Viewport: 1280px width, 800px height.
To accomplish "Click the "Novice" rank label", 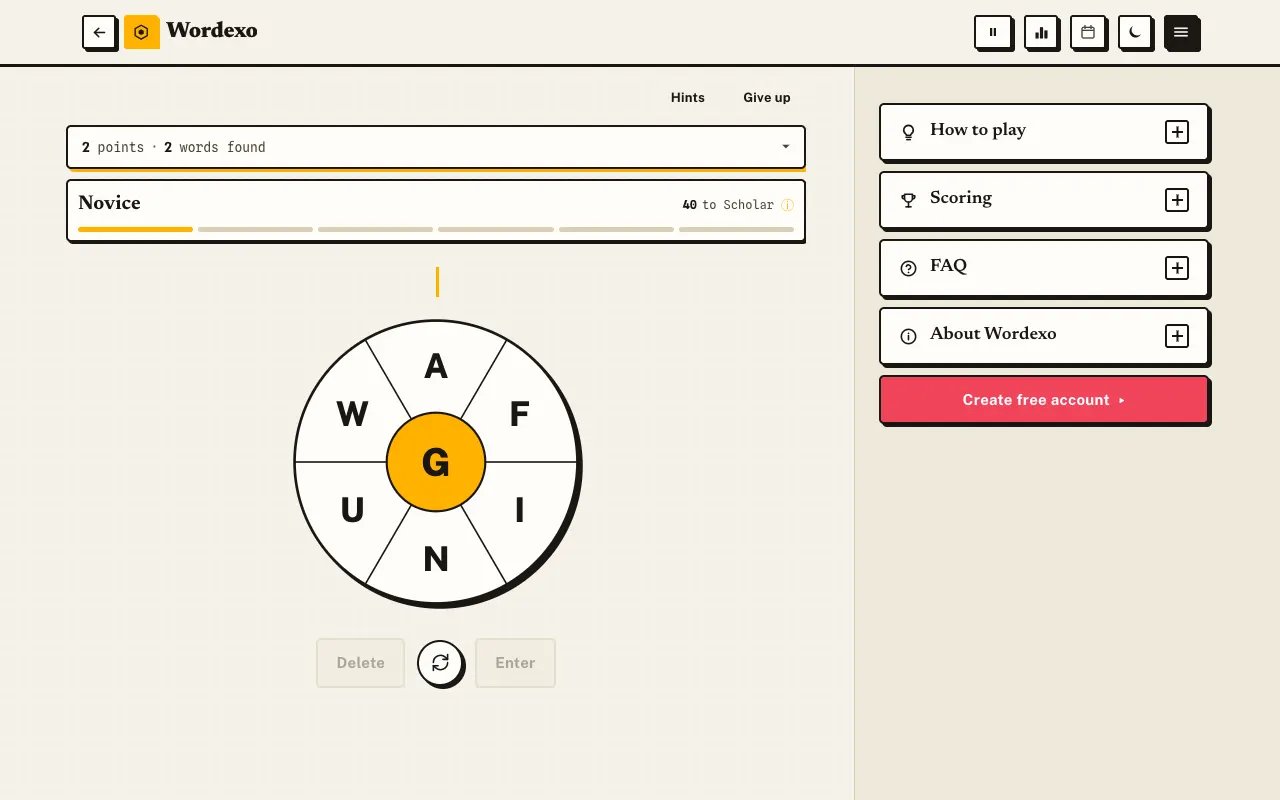I will click(110, 203).
